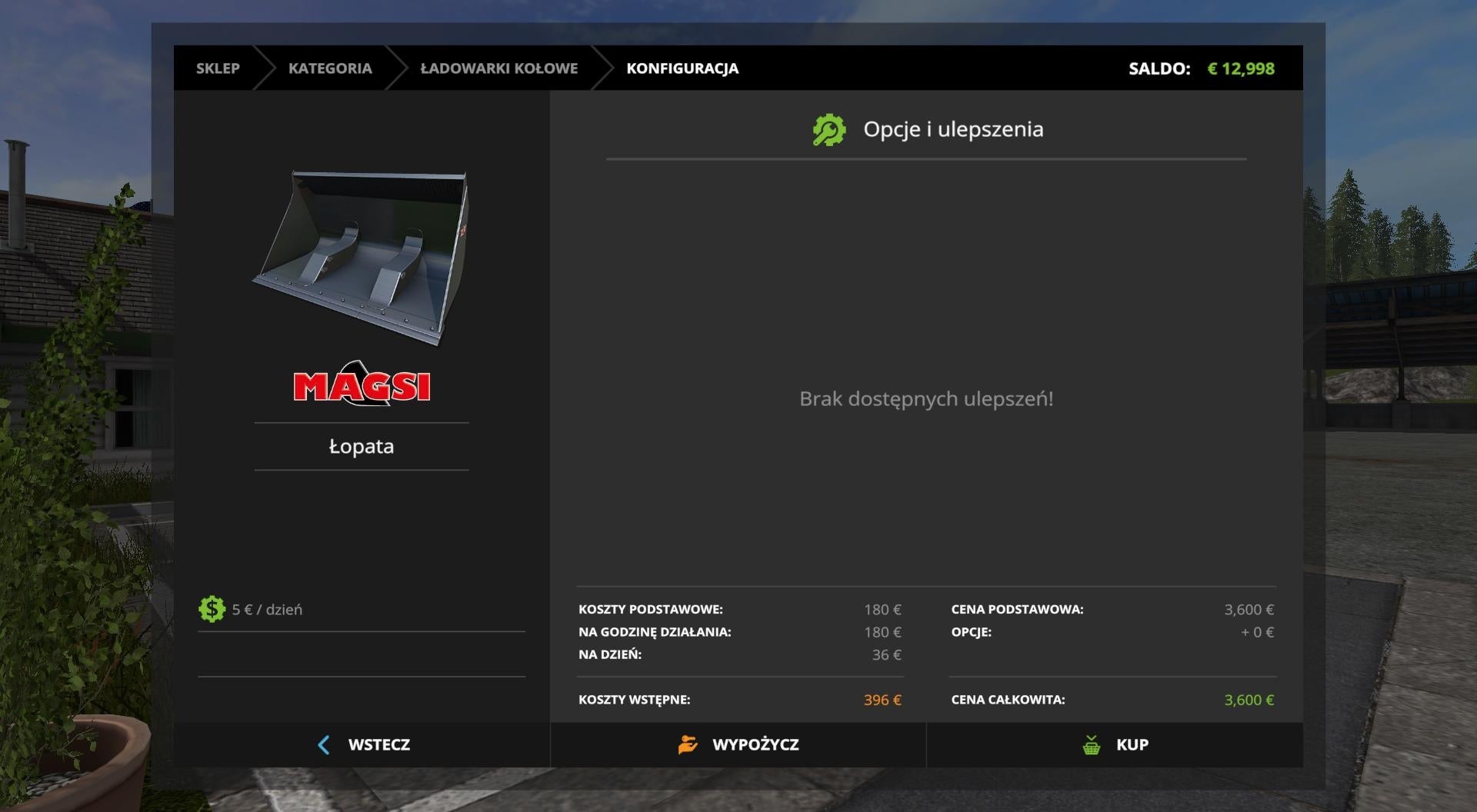Rent the item with WYPOŻYCZ
The width and height of the screenshot is (1477, 812).
point(738,744)
